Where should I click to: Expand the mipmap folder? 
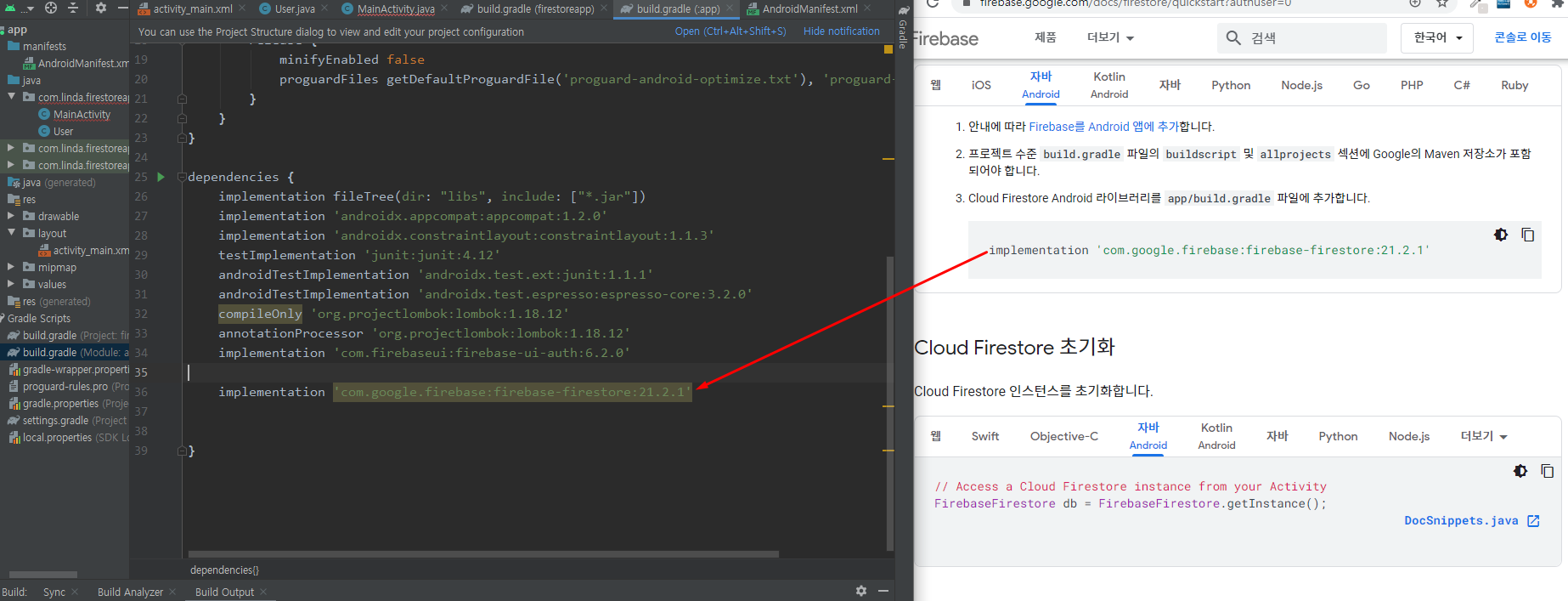11,267
